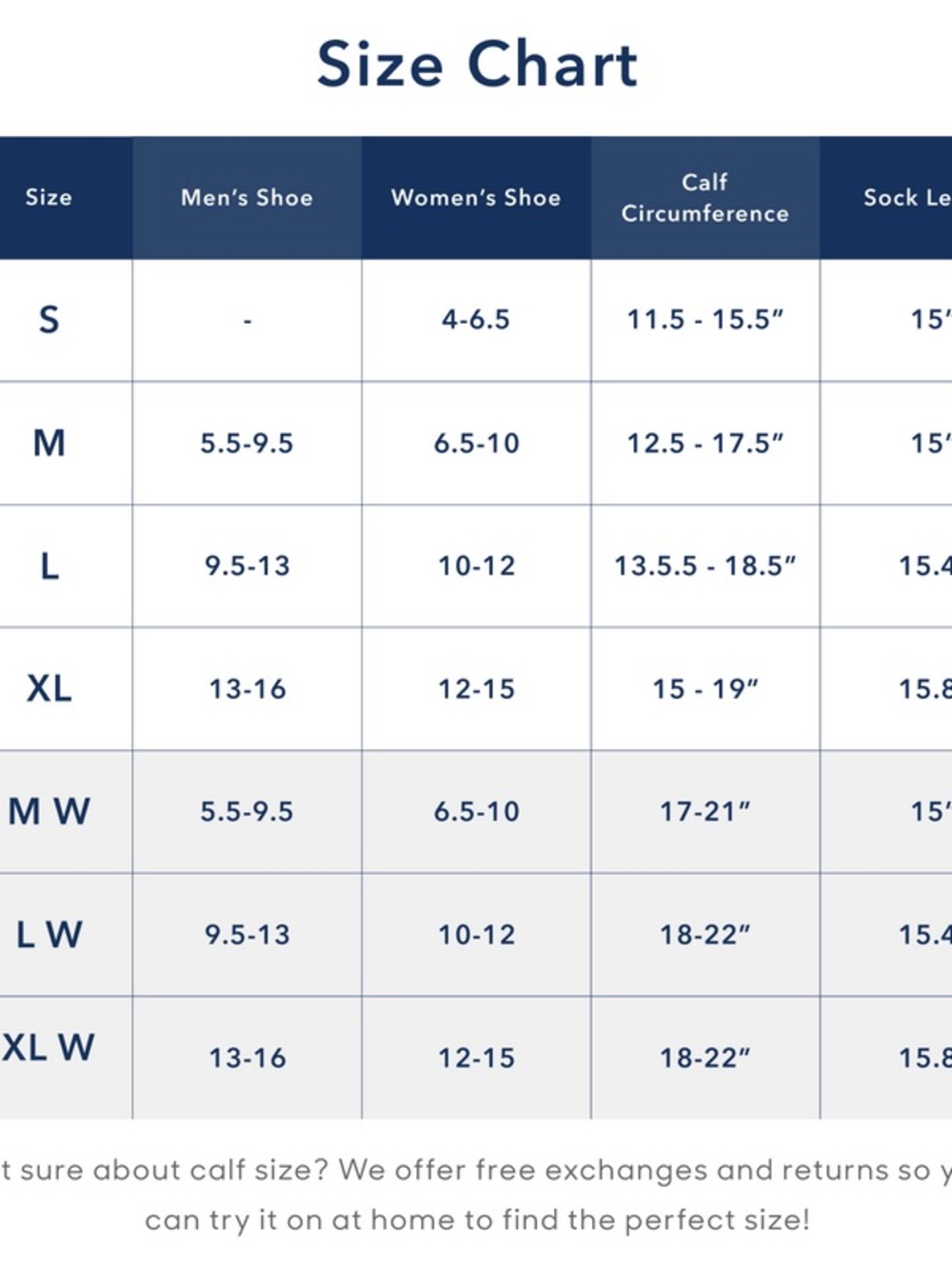Image resolution: width=952 pixels, height=1269 pixels.
Task: Click the 17-21″ calf circumference cell
Action: 704,811
